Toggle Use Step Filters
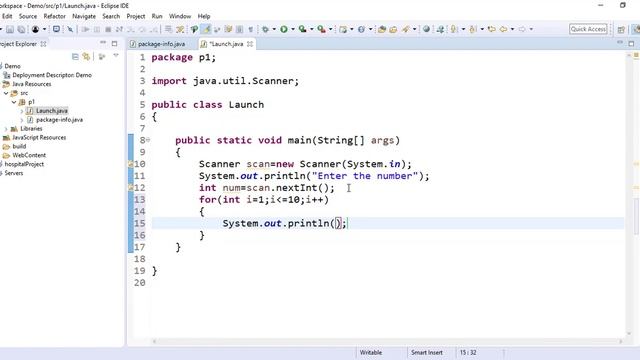Image resolution: width=640 pixels, height=360 pixels. coord(180,29)
